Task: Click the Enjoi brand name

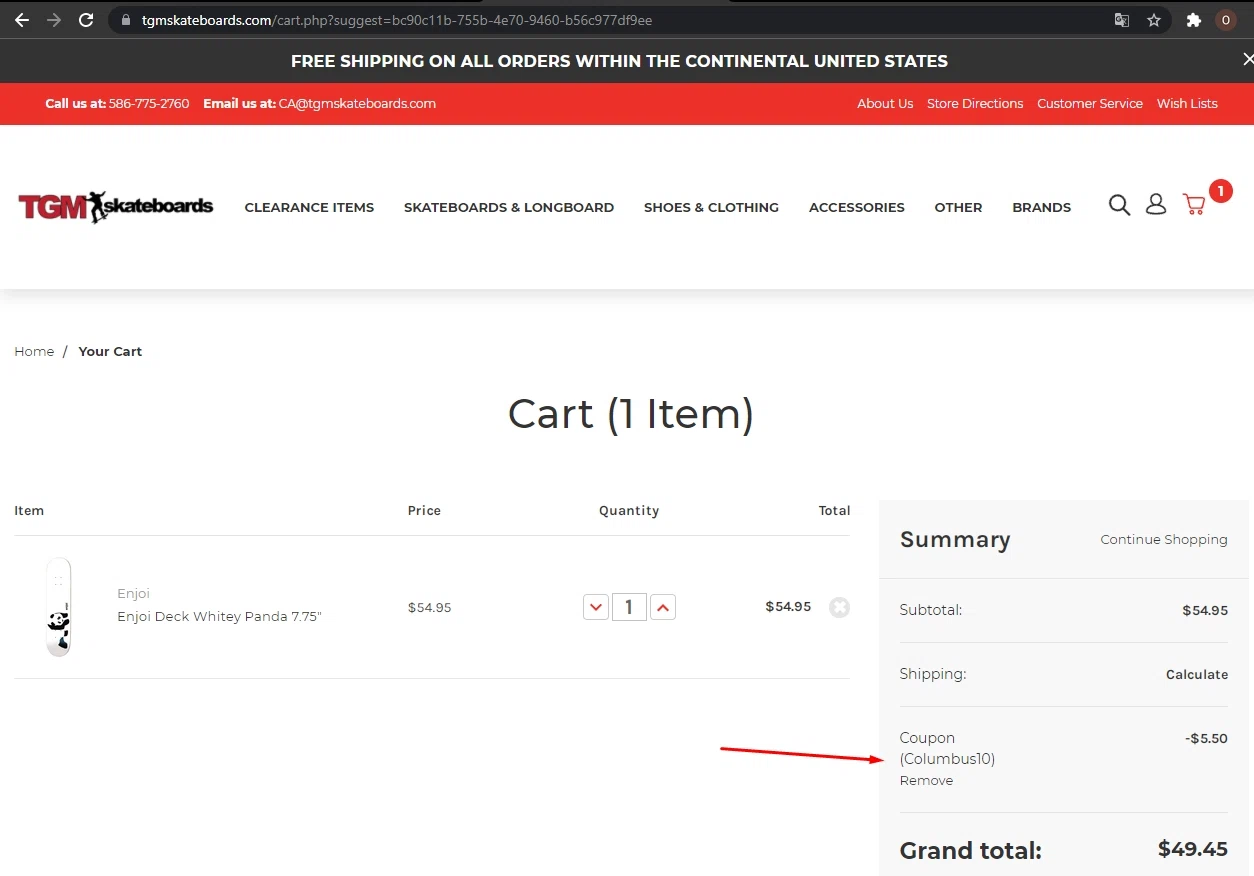Action: pos(133,593)
